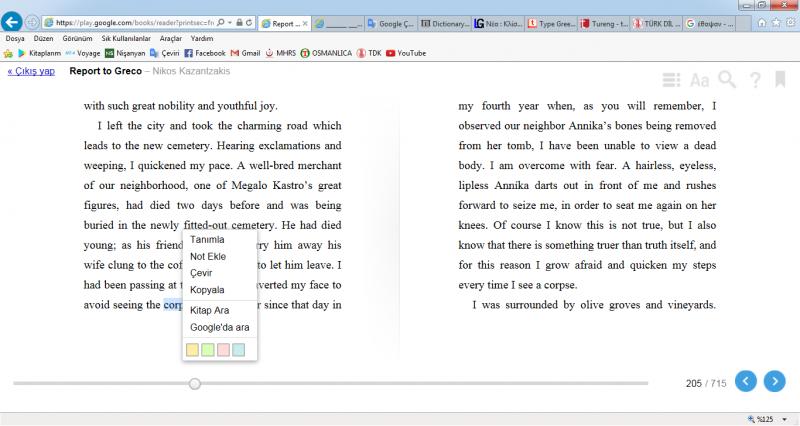Open the Dosya menu
Viewport: 800px width, 426px height.
tap(15, 39)
